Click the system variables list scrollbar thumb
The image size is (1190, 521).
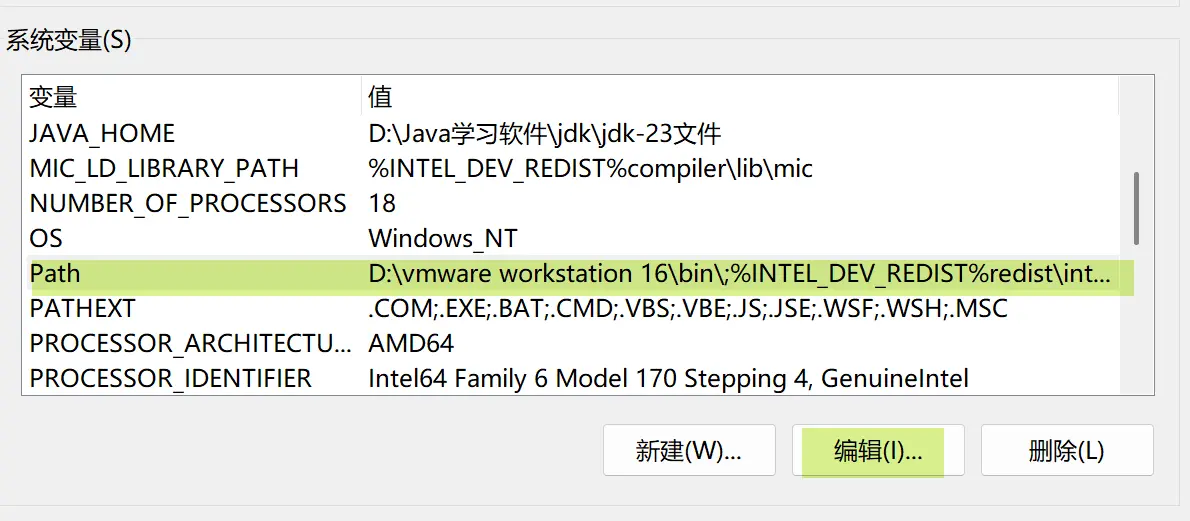tap(1136, 208)
